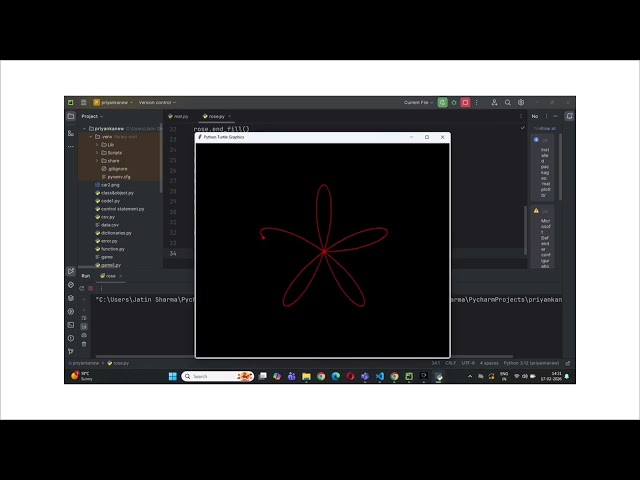Open IDE settings gear icon
640x480 pixels.
tap(521, 102)
